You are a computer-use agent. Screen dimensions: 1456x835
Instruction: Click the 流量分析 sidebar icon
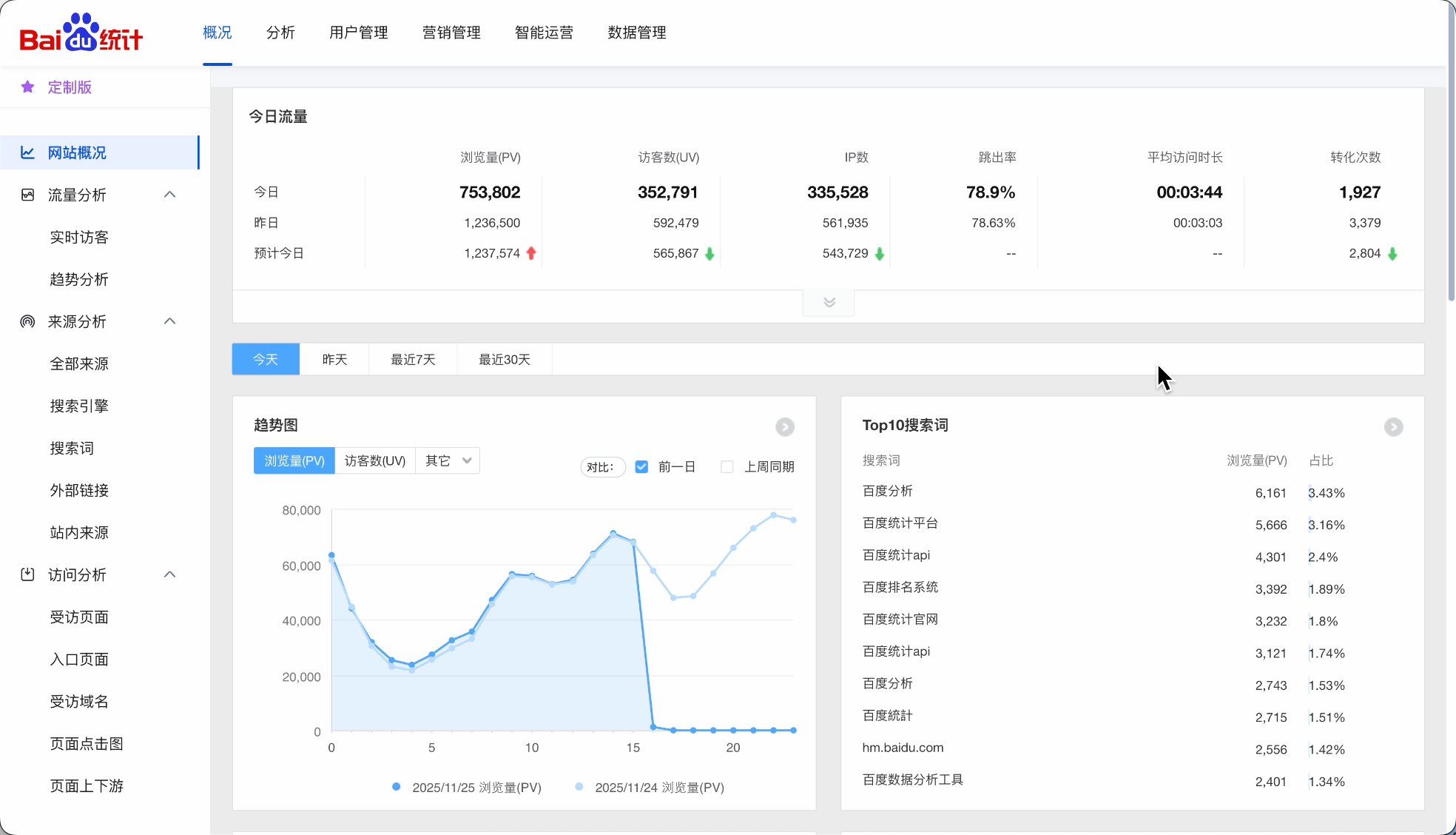28,195
